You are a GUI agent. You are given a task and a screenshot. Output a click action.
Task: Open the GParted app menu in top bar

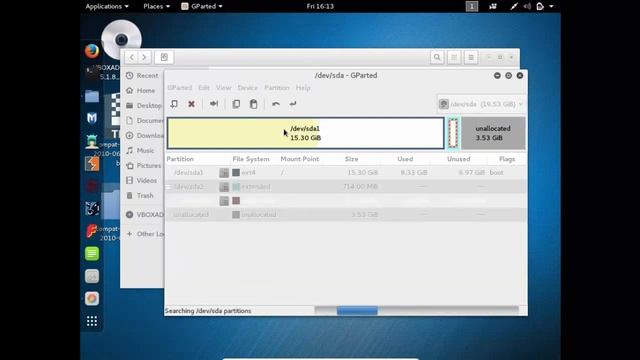coord(202,6)
